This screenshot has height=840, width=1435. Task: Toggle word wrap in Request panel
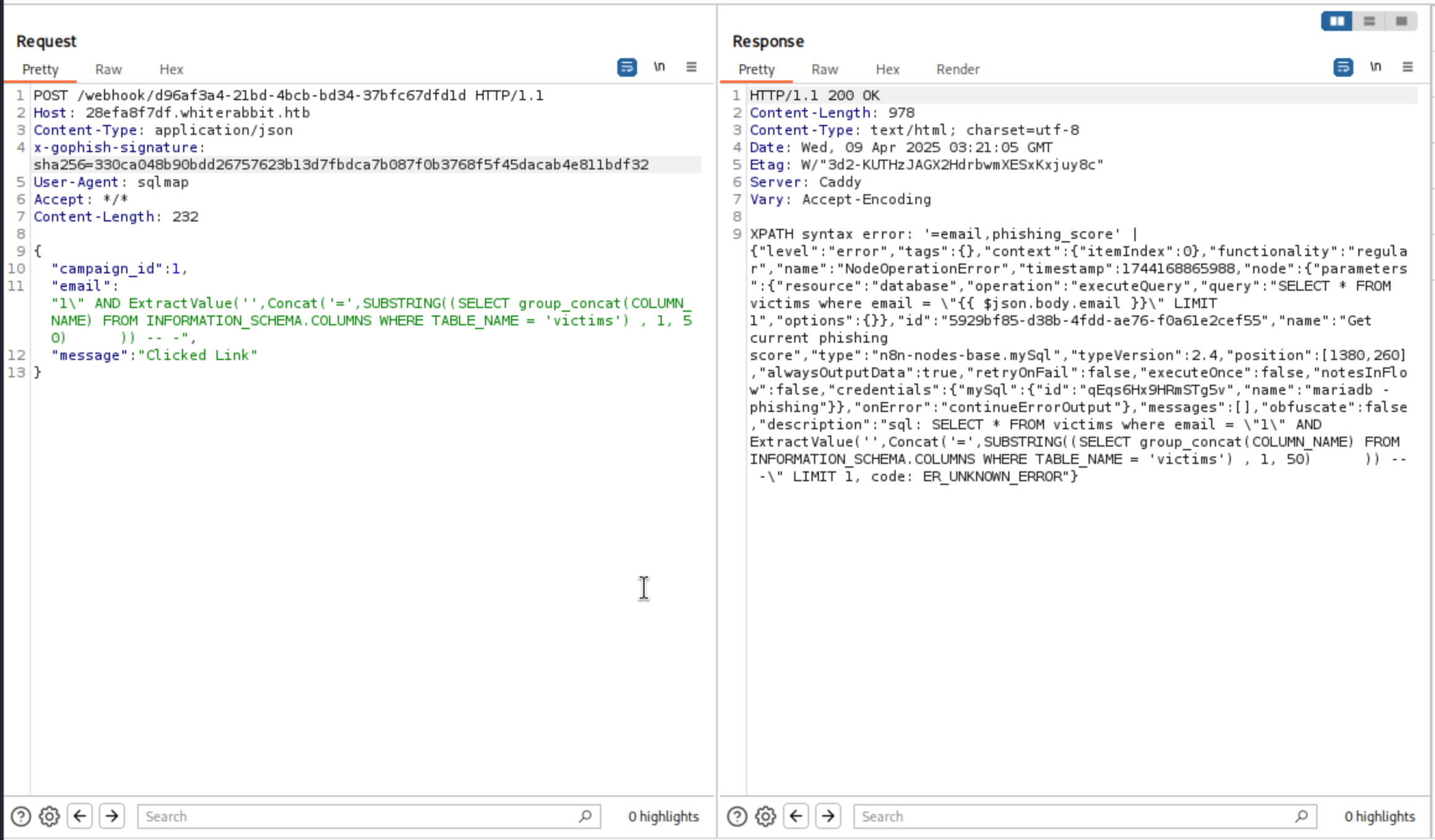pyautogui.click(x=627, y=67)
